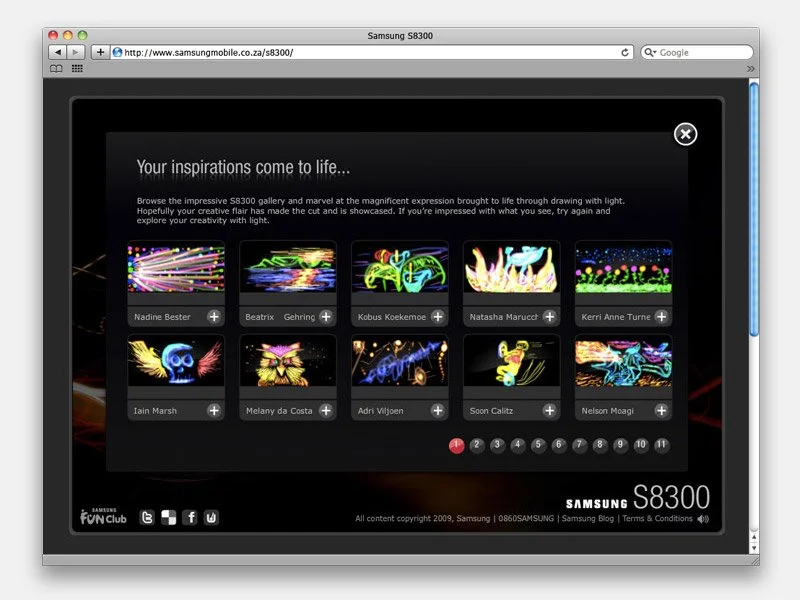
Task: Click the vertical scrollbar thumb
Action: (754, 209)
